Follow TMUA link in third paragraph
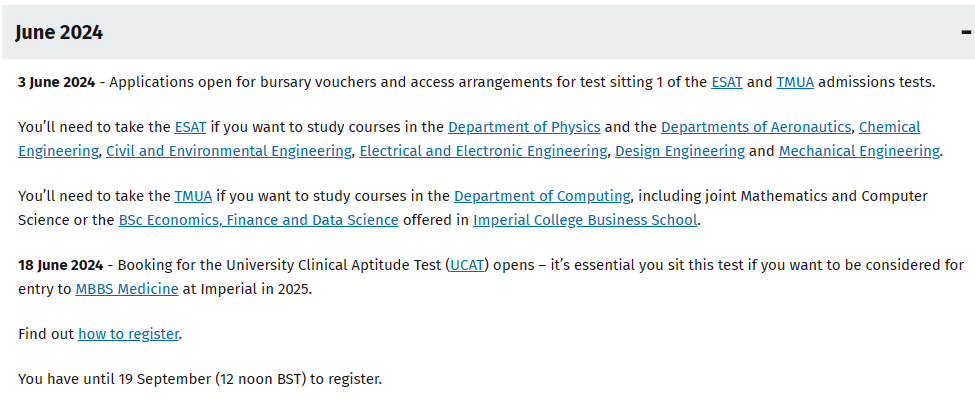Screen dimensions: 975x400 tap(193, 196)
